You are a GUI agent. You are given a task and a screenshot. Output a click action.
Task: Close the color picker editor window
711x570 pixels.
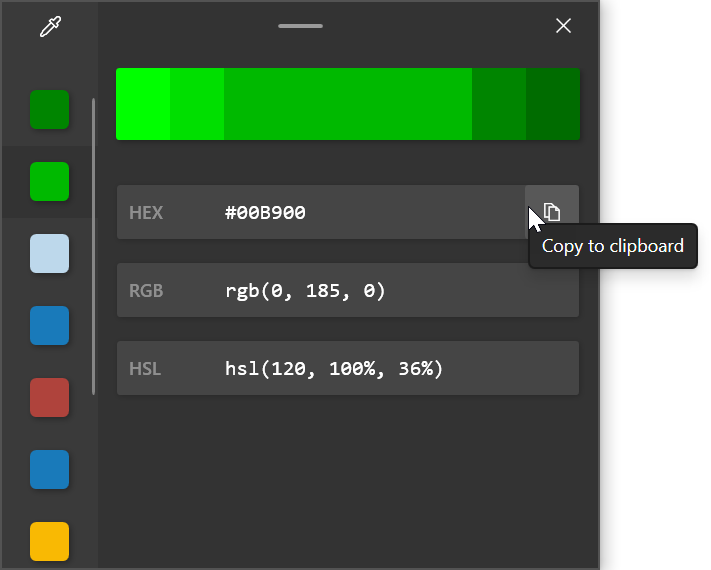coord(563,26)
